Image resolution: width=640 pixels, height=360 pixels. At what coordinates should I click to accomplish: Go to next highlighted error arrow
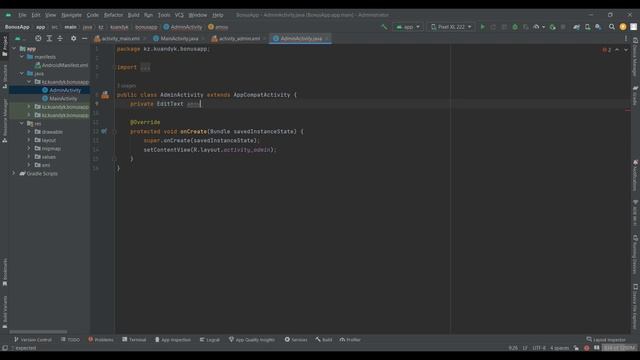click(x=626, y=50)
